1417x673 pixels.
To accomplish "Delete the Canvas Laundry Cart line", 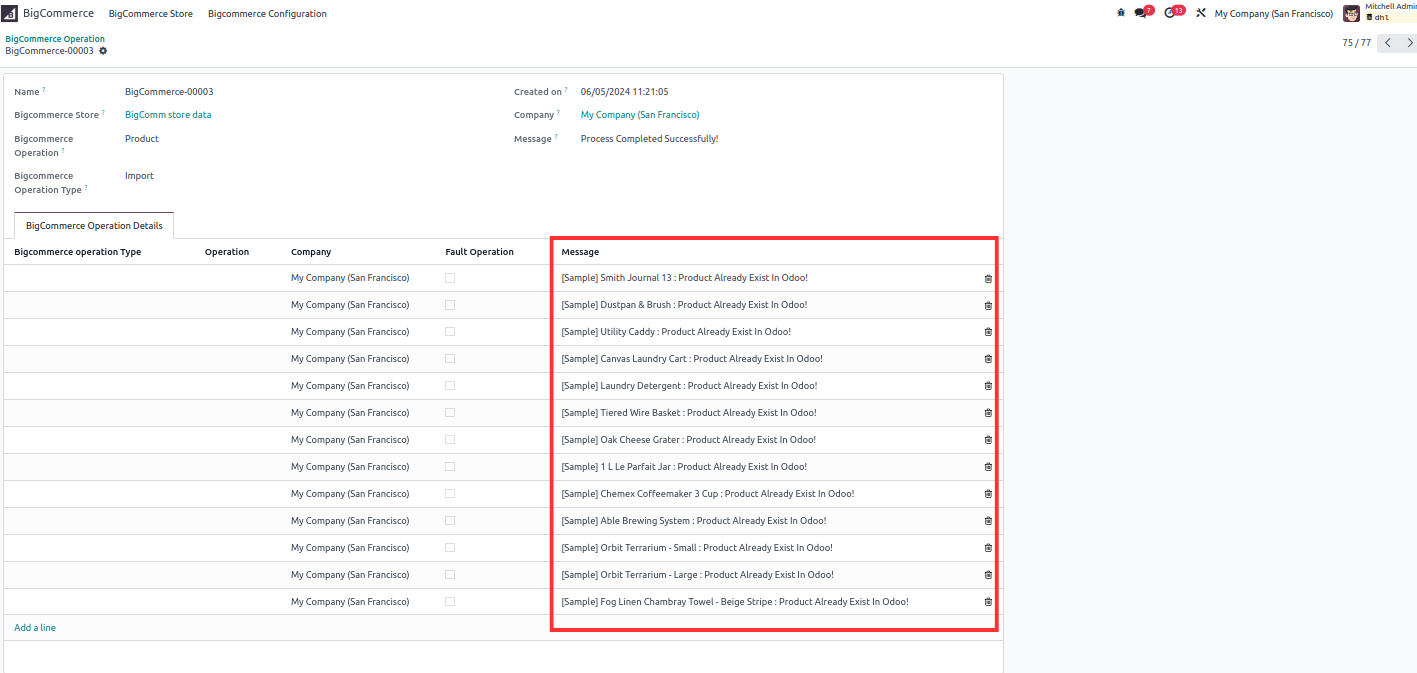I will [x=988, y=359].
